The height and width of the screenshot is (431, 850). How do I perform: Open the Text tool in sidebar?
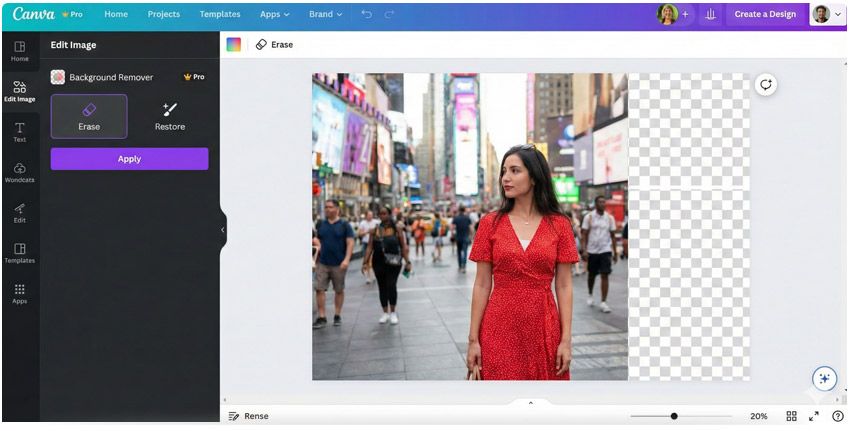(x=19, y=132)
